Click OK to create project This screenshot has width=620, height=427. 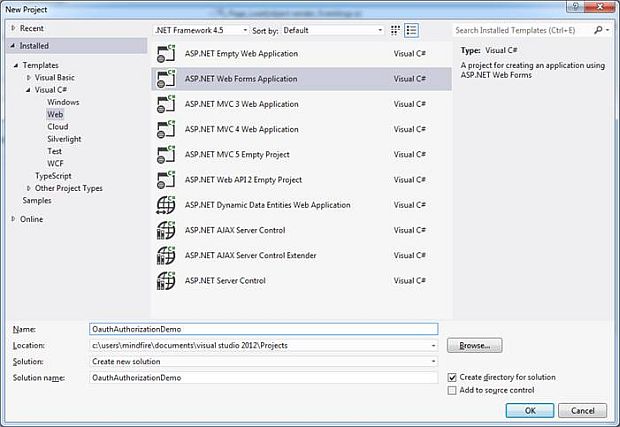[530, 411]
